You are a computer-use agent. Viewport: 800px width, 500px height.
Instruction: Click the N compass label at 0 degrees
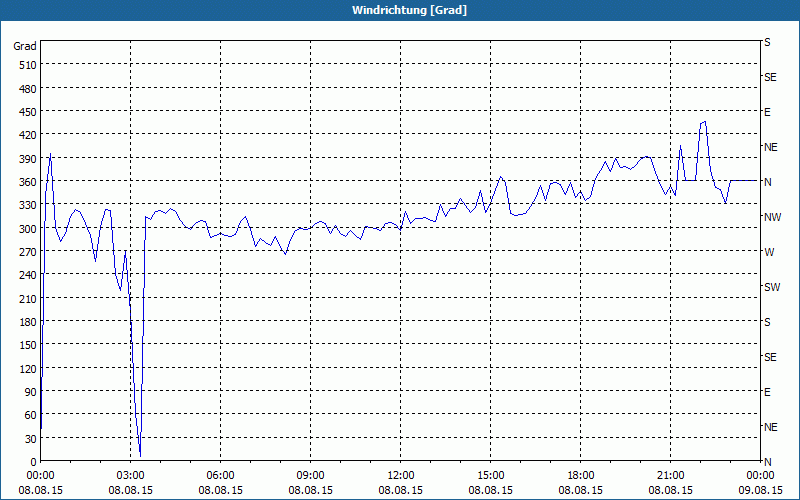(767, 462)
